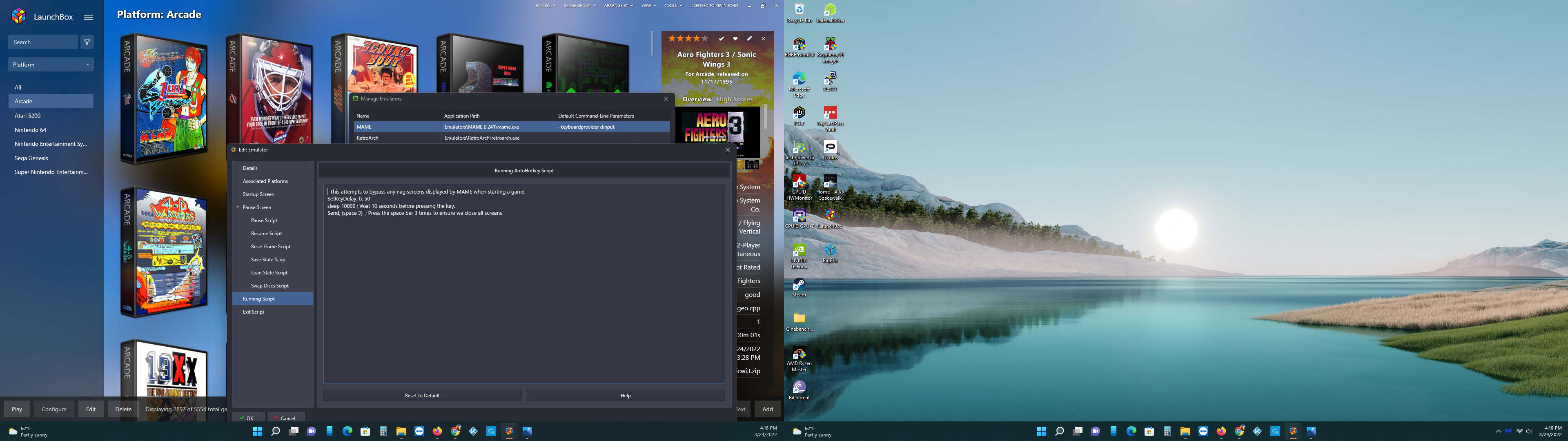Screen dimensions: 1568x441
Task: Select Swap Discs Script entry
Action: (273, 286)
